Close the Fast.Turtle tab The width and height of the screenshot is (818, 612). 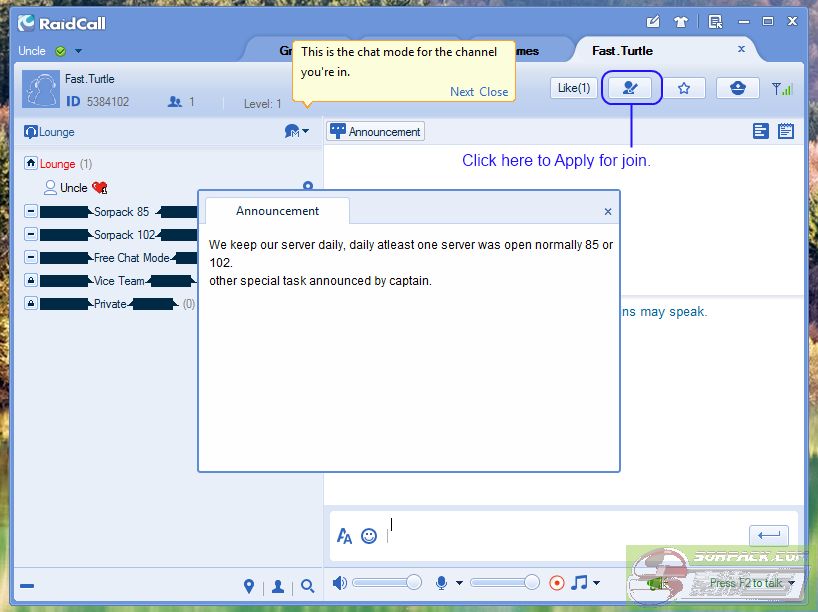(x=741, y=49)
